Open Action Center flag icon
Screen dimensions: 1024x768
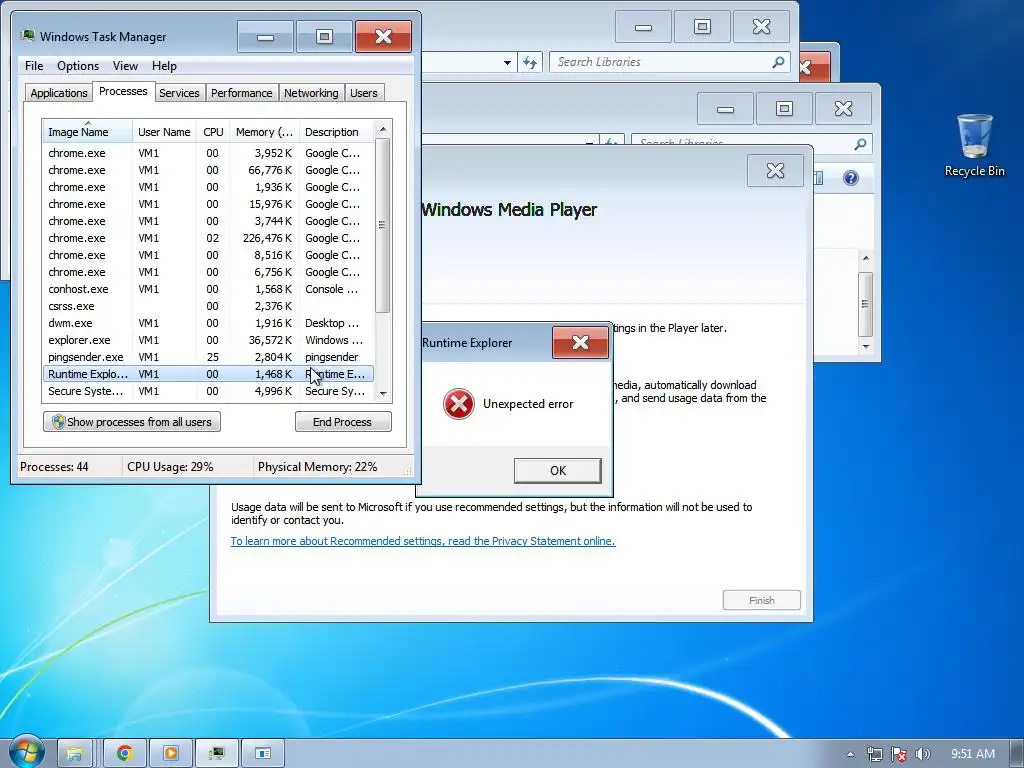point(899,754)
